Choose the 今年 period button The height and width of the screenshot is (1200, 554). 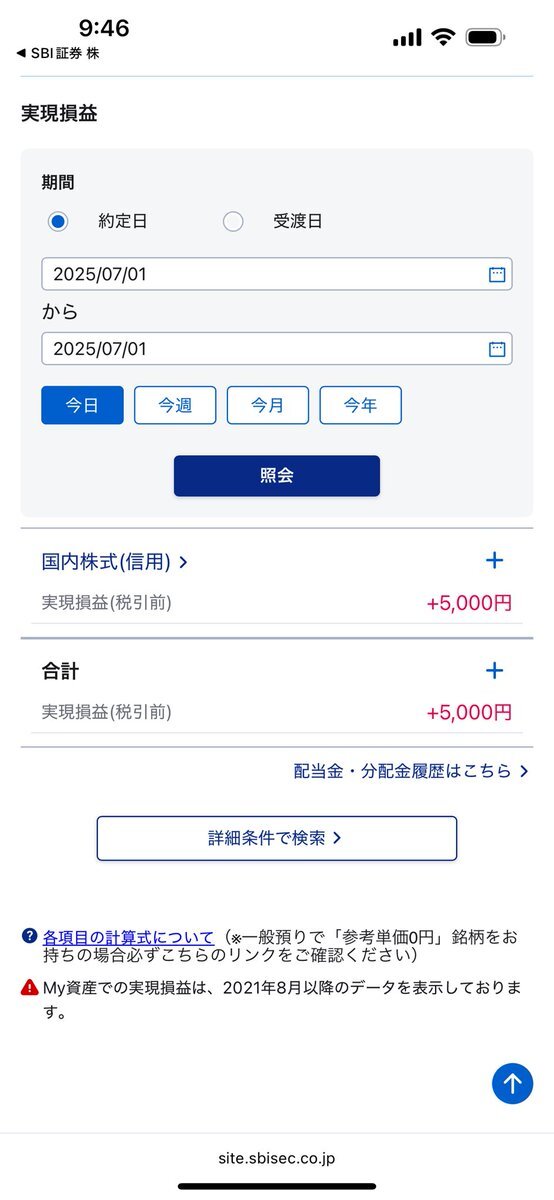[361, 406]
